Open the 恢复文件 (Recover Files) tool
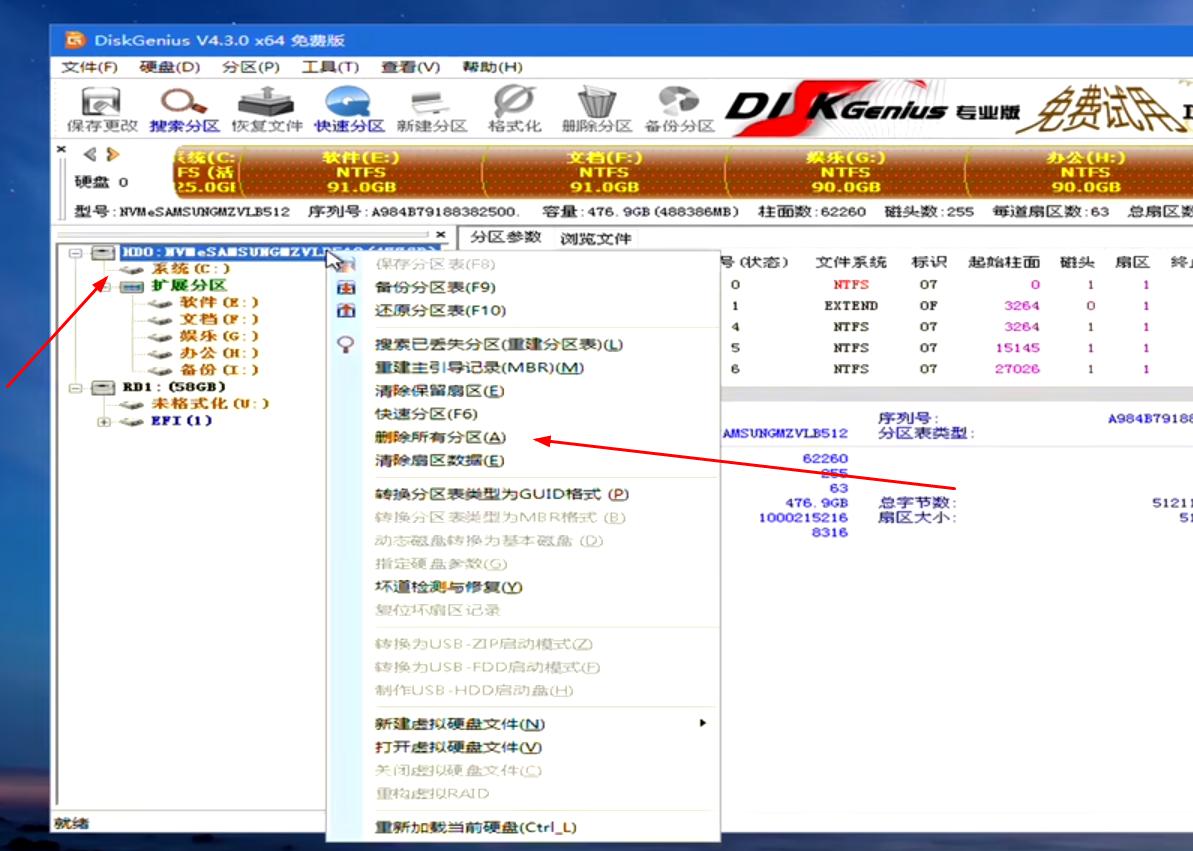1193x851 pixels. (x=266, y=110)
